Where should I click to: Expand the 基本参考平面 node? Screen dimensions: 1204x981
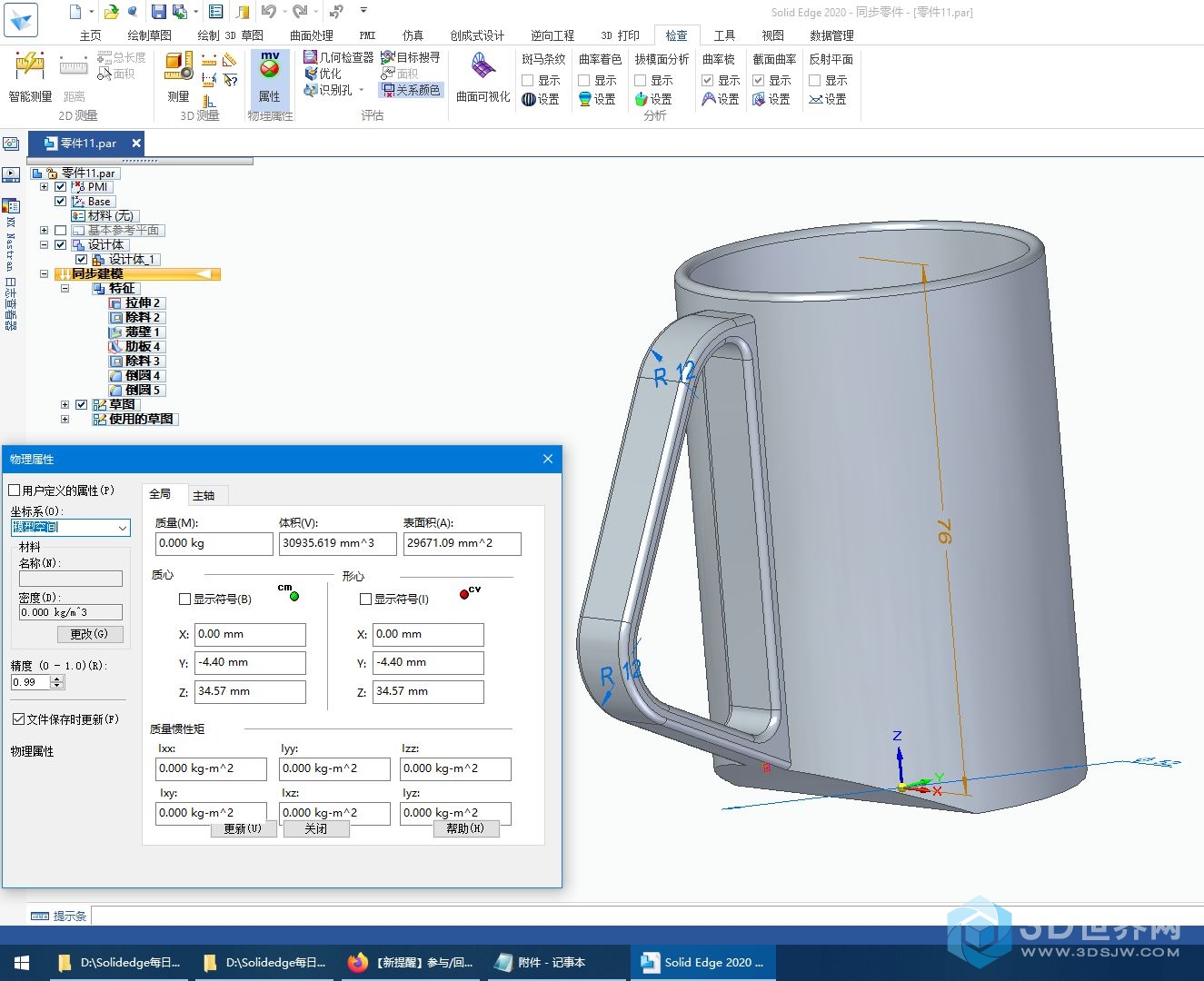pyautogui.click(x=44, y=230)
